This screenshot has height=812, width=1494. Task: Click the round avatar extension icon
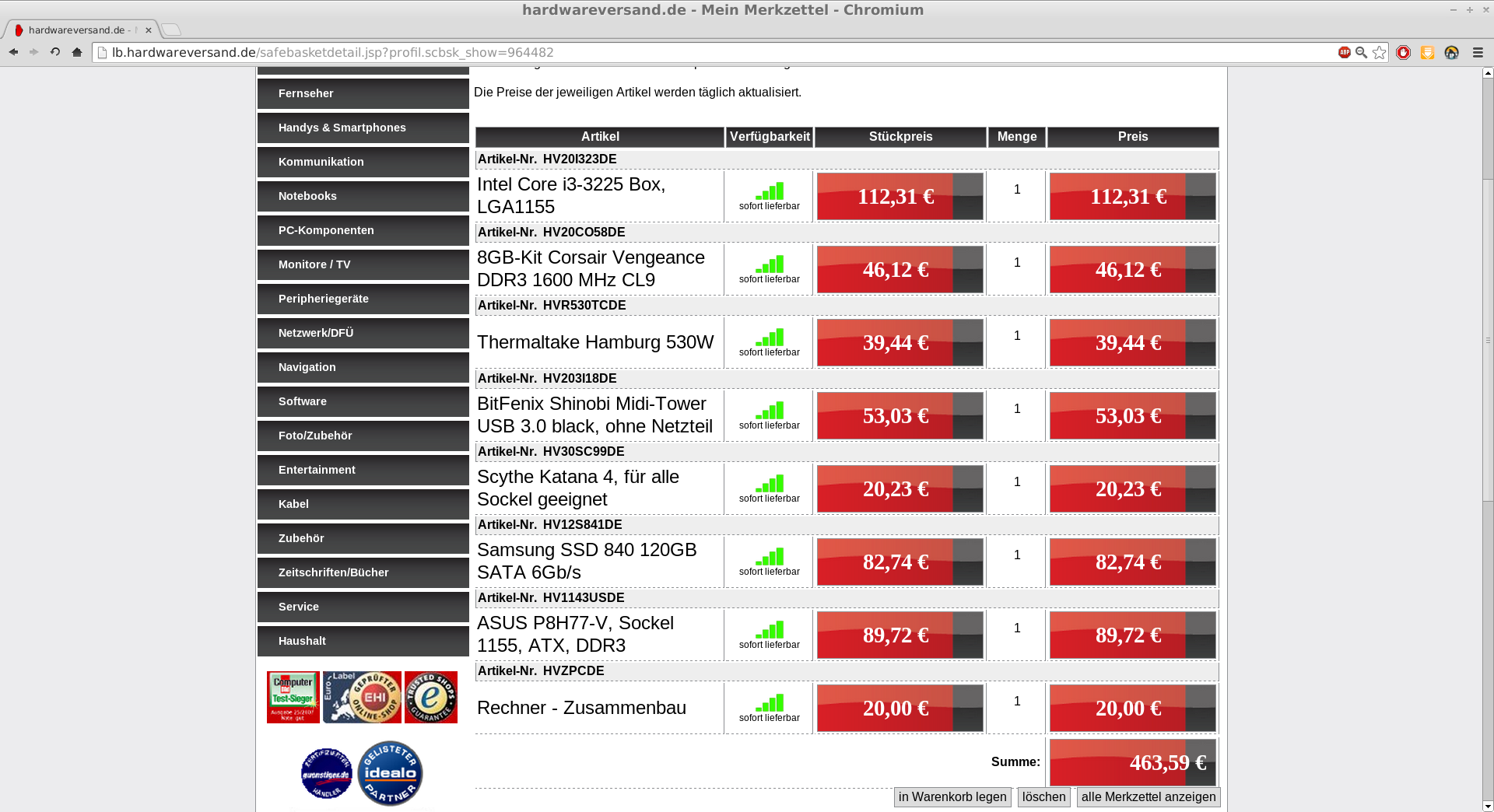click(1451, 52)
